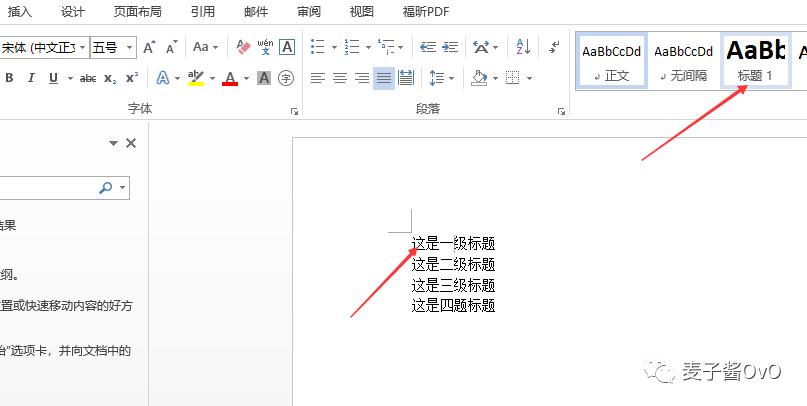
Task: Expand numbering library dropdown arrow
Action: click(x=368, y=48)
